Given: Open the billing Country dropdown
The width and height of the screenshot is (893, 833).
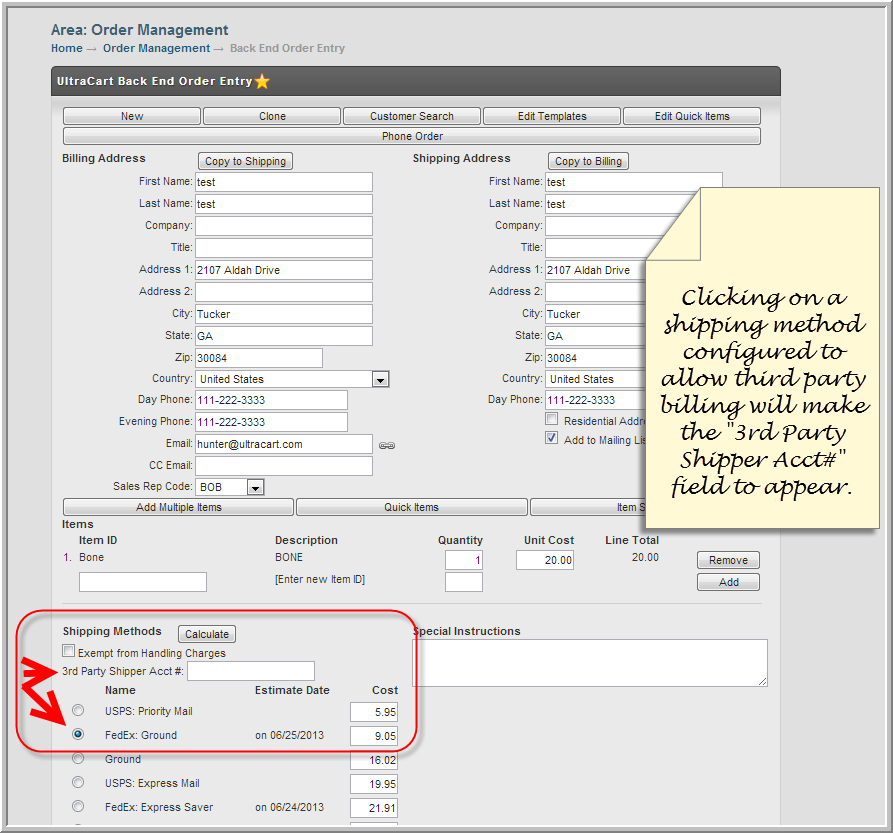Looking at the screenshot, I should click(x=380, y=379).
